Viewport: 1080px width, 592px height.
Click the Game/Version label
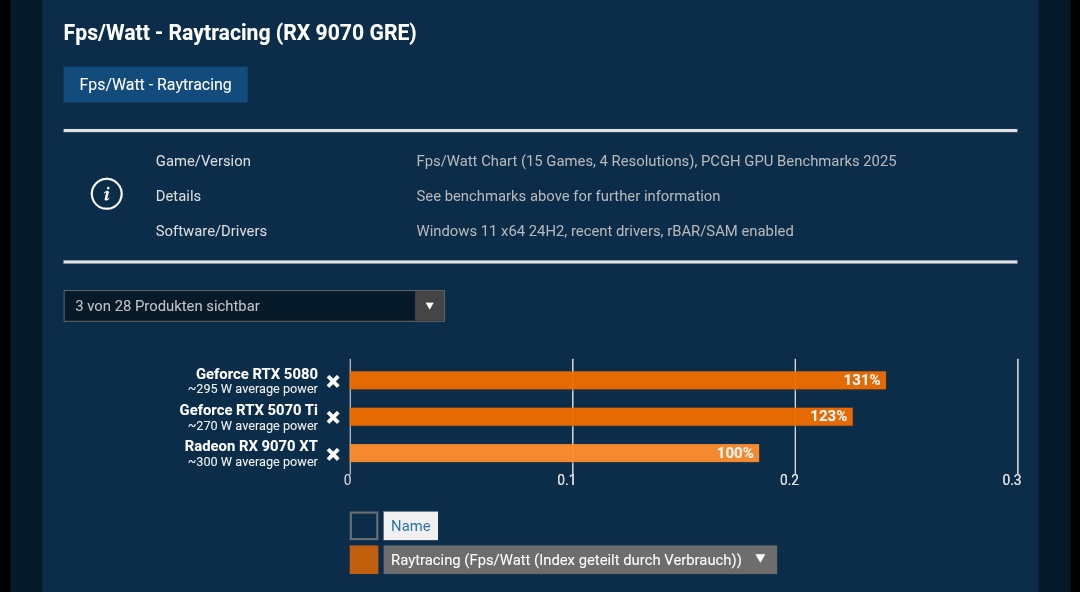[203, 161]
